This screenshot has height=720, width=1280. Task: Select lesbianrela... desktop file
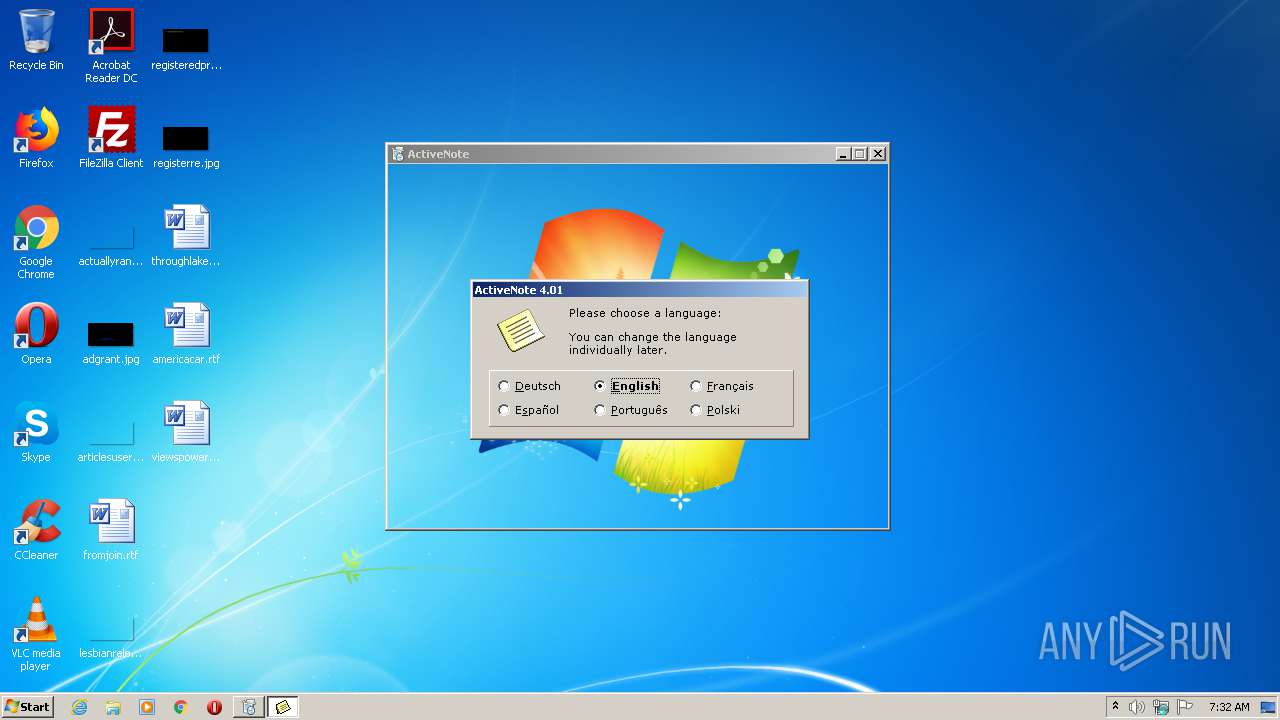111,638
